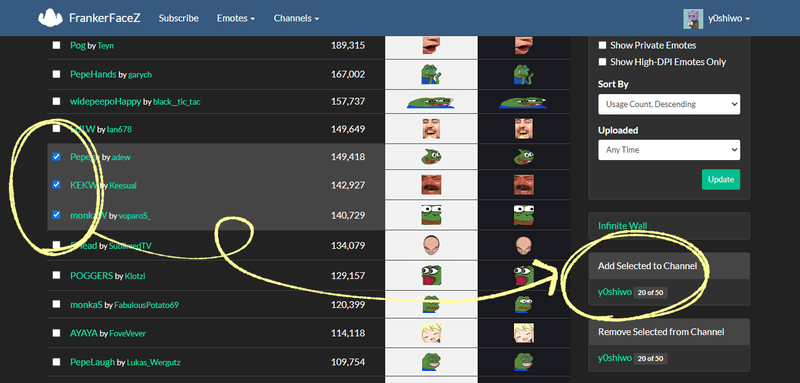Viewport: 800px width, 383px height.
Task: Click the usage count 109,754
Action: pyautogui.click(x=348, y=362)
